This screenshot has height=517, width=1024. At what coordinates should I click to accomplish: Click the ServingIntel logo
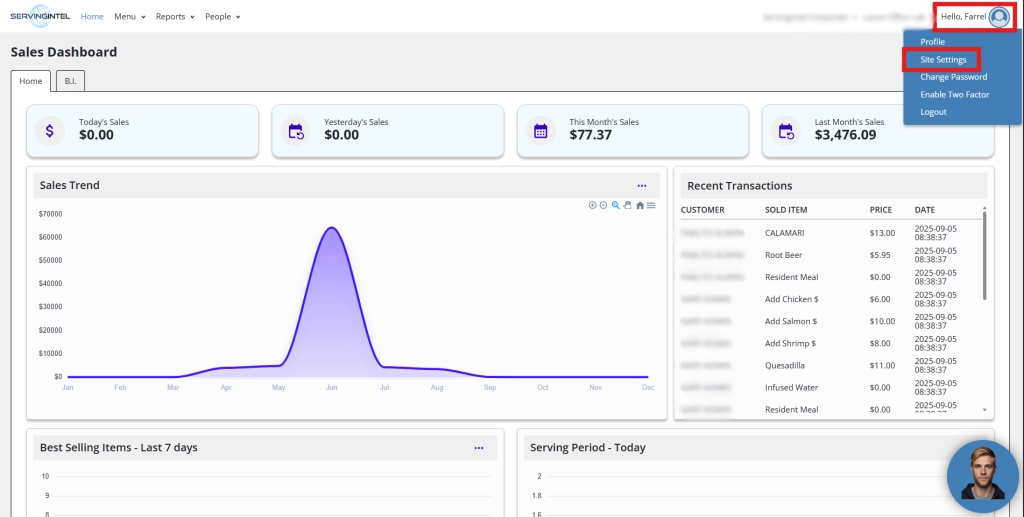[40, 16]
